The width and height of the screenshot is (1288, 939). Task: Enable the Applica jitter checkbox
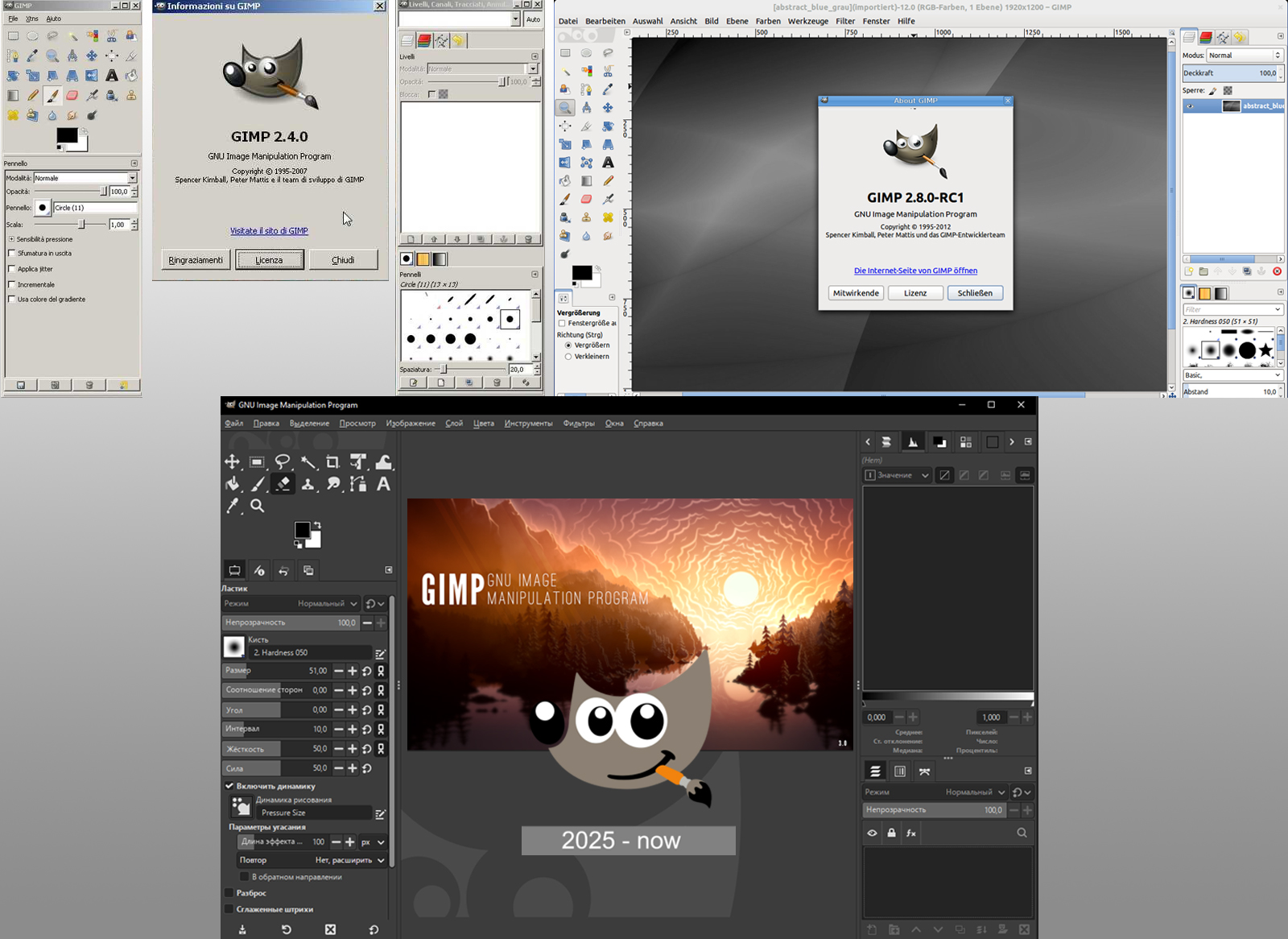coord(12,269)
